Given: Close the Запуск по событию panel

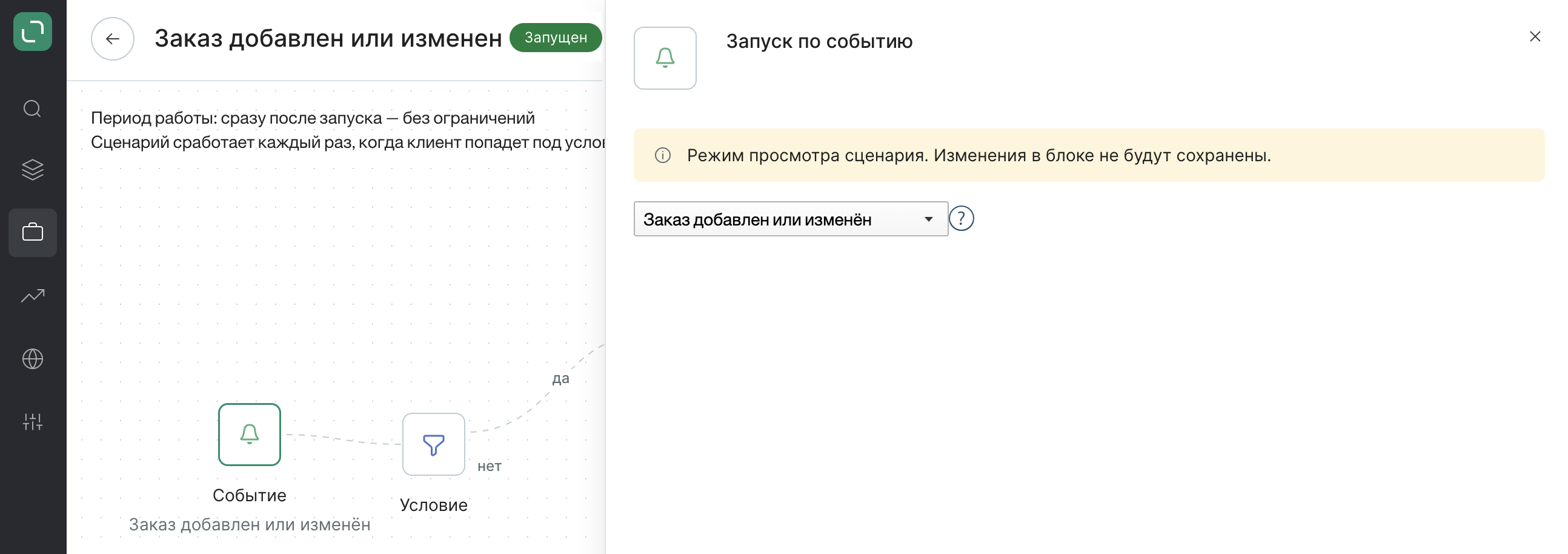Looking at the screenshot, I should pos(1535,36).
